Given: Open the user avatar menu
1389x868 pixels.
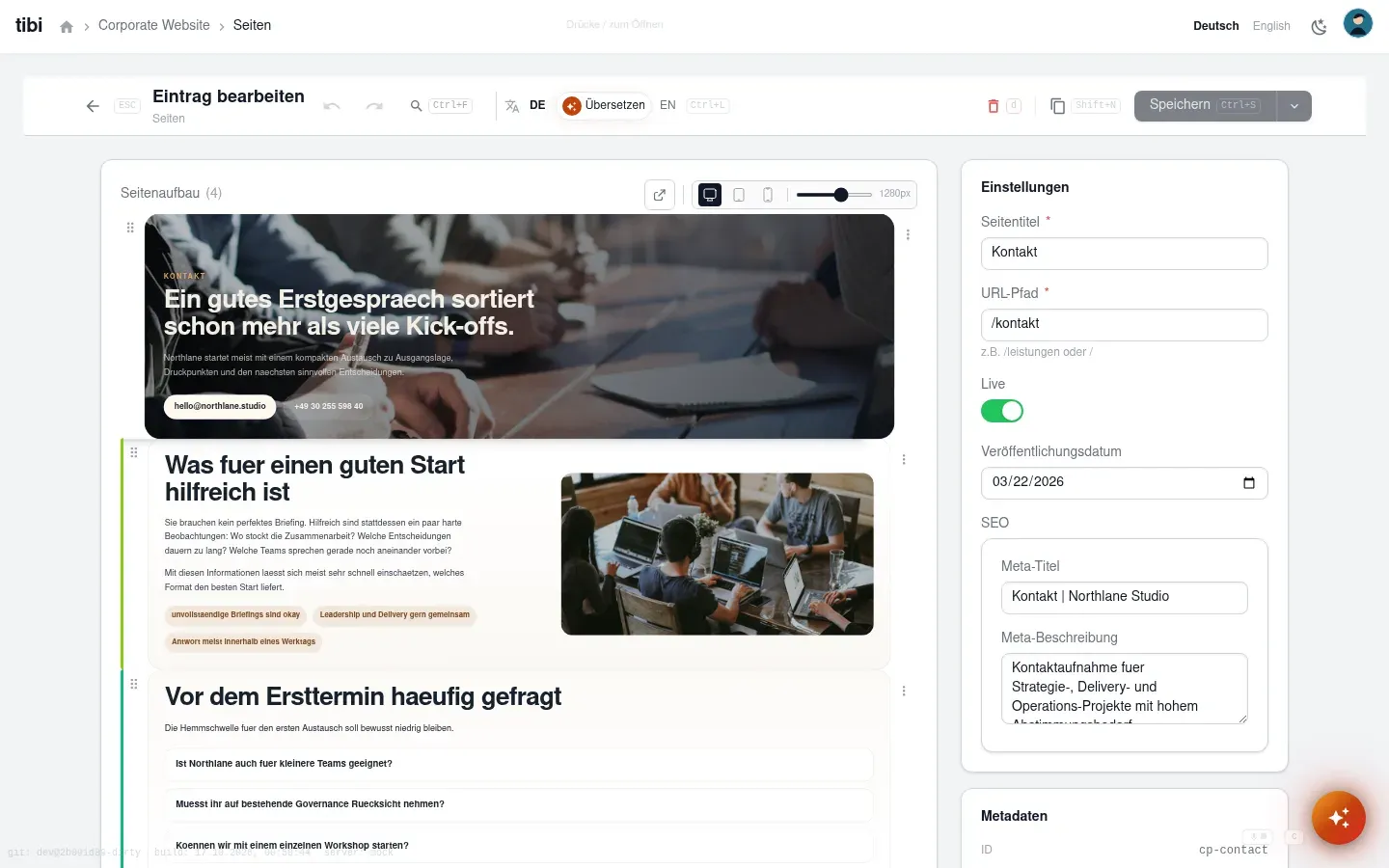Looking at the screenshot, I should coord(1358,23).
